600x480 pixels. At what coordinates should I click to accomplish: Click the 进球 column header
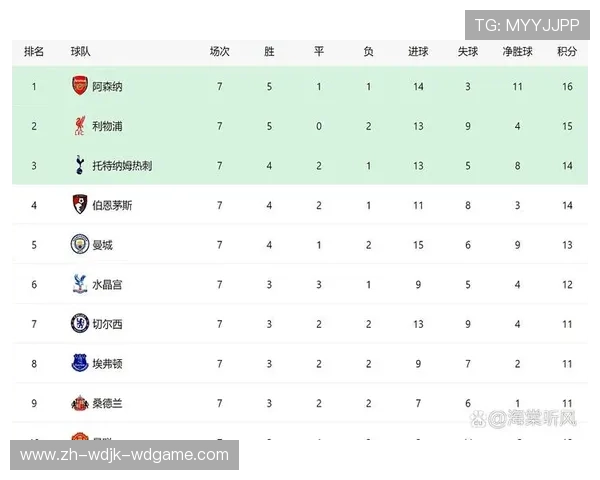tap(418, 51)
